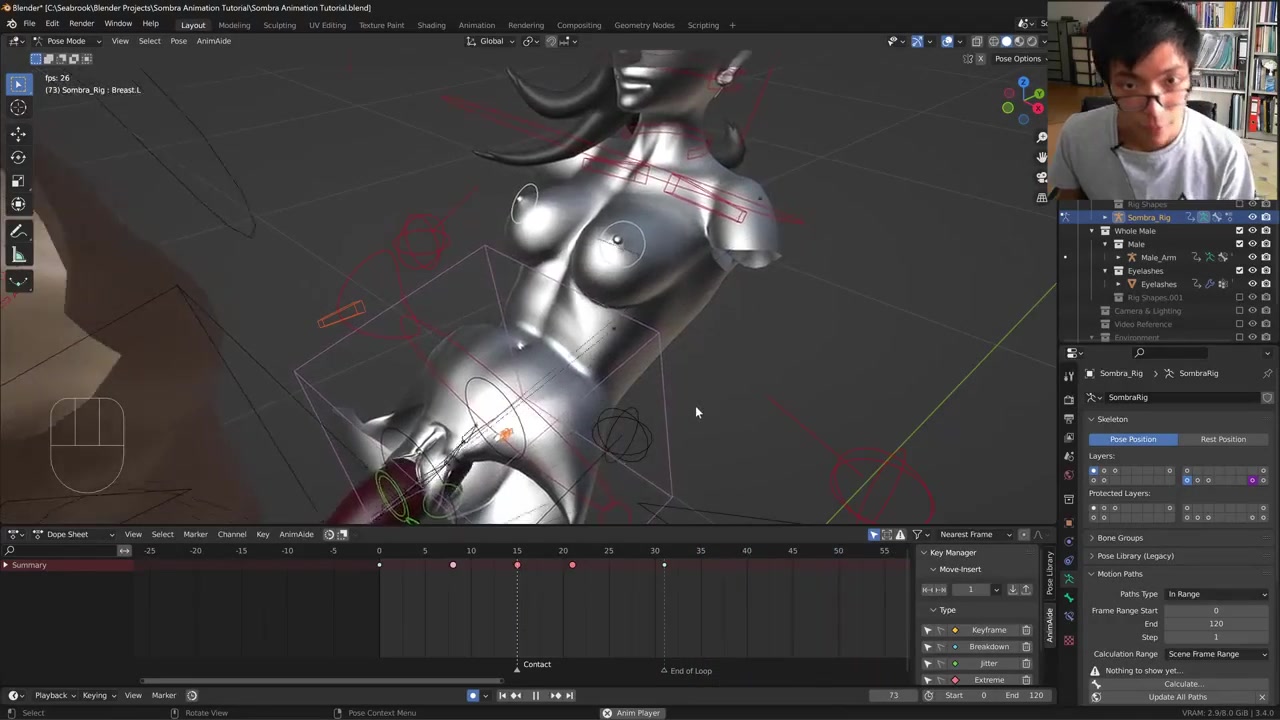Screen dimensions: 1280x720
Task: Switch to the Sculpting workspace tab
Action: [x=279, y=25]
